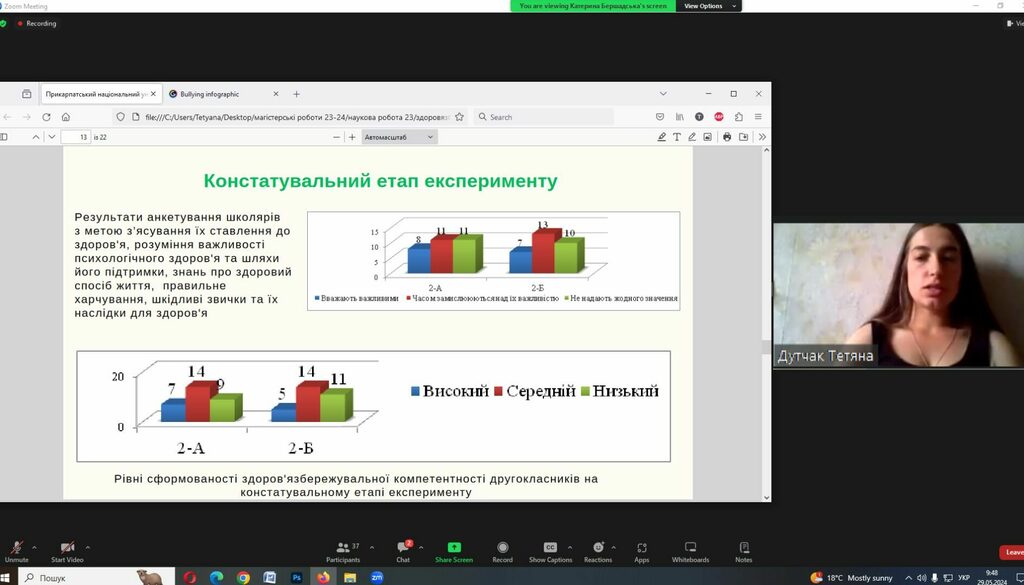Image resolution: width=1024 pixels, height=585 pixels.
Task: Toggle Show Captions
Action: point(550,548)
